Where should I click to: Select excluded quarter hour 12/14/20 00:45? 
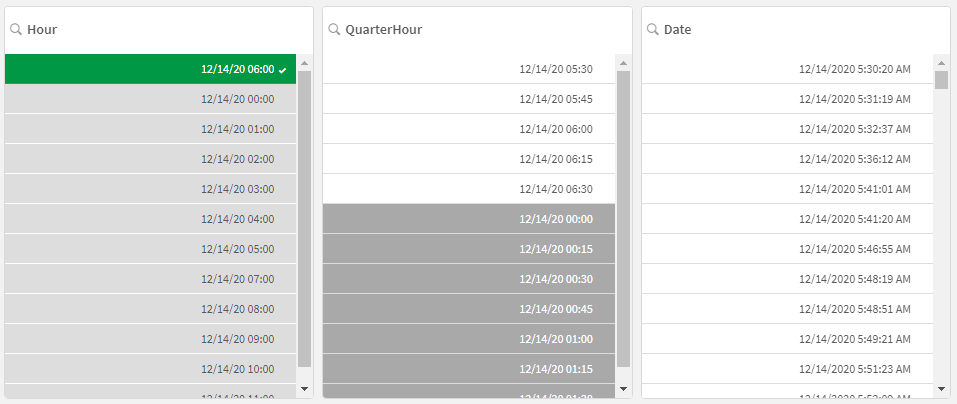pos(555,309)
